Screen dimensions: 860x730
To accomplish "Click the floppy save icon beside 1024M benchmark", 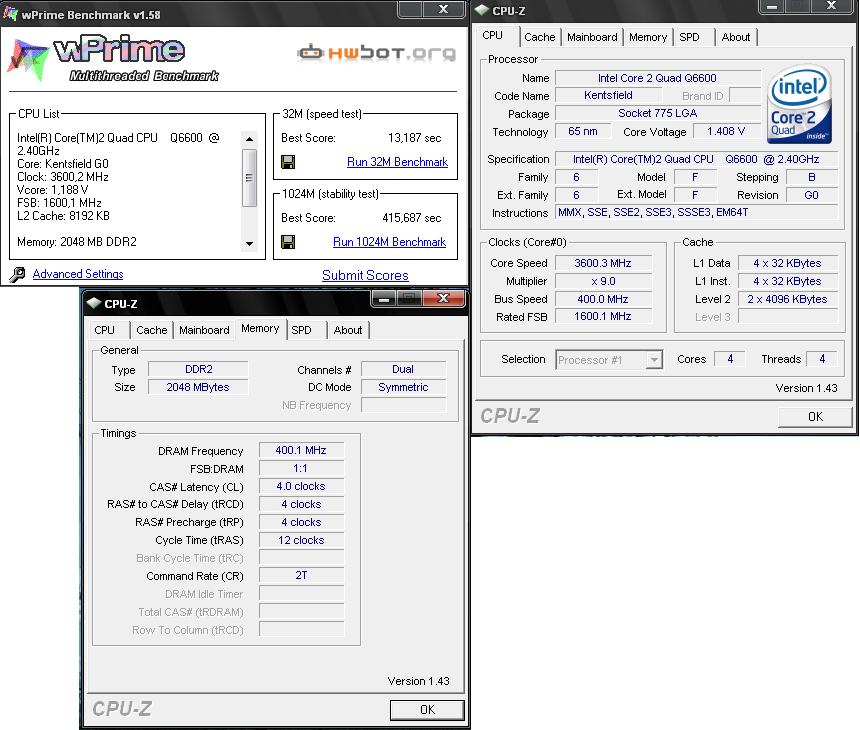I will click(x=288, y=242).
